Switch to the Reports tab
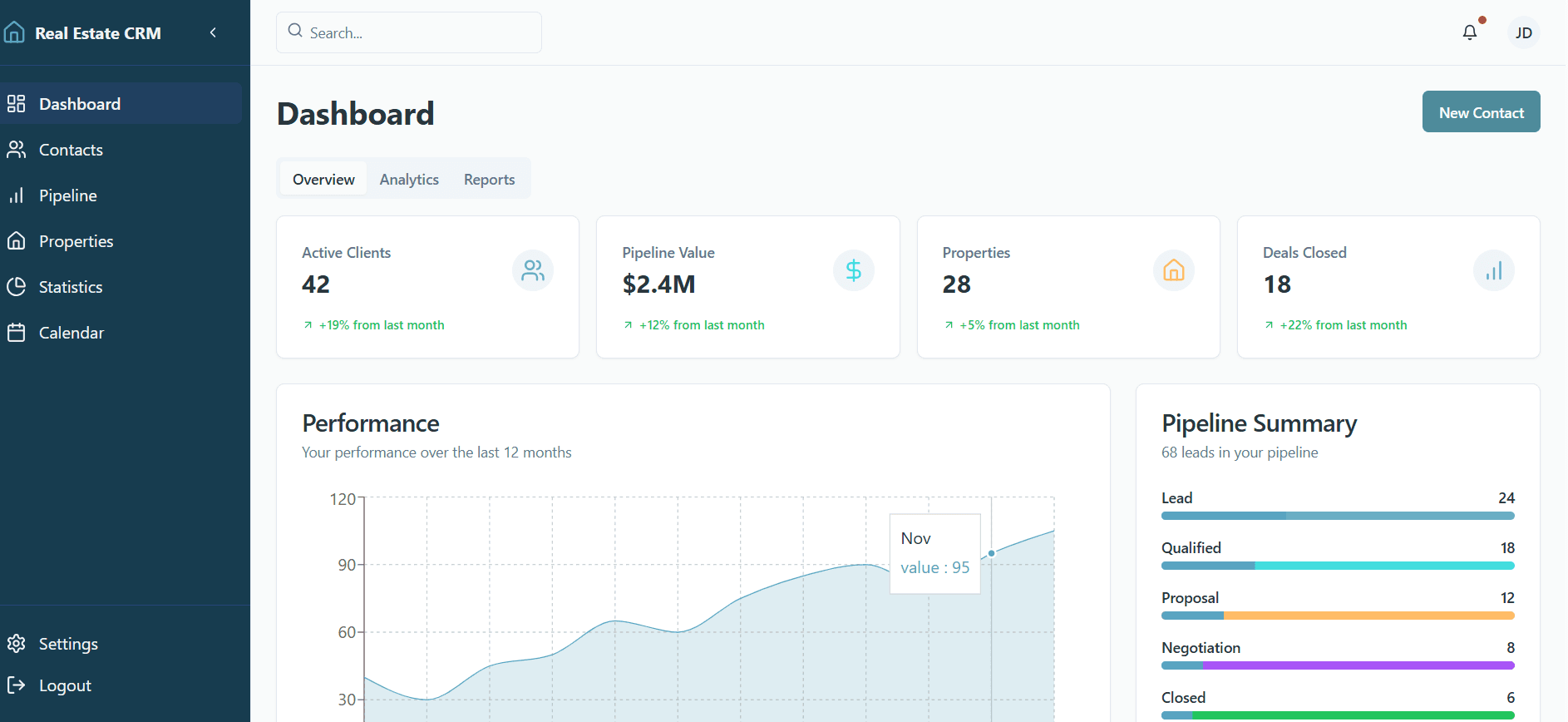Screen dimensions: 1568x722 click(x=489, y=179)
